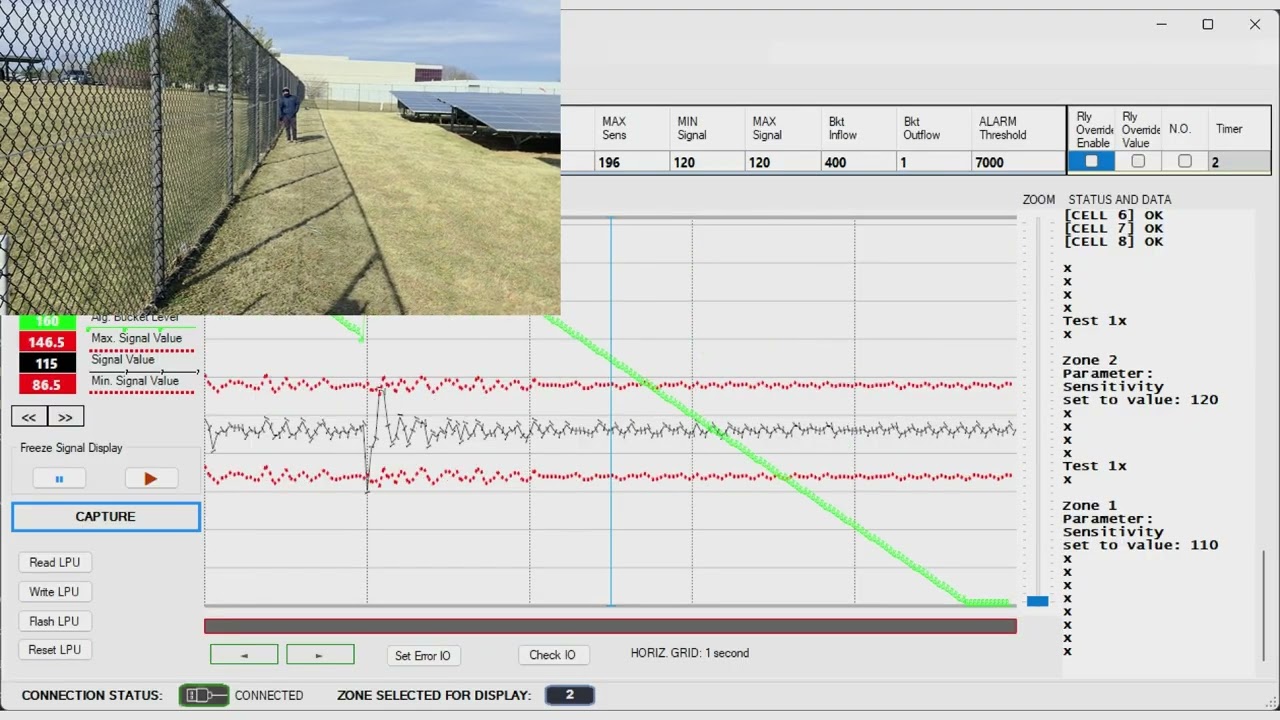The image size is (1280, 720).
Task: Click Reset LPU
Action: (55, 650)
